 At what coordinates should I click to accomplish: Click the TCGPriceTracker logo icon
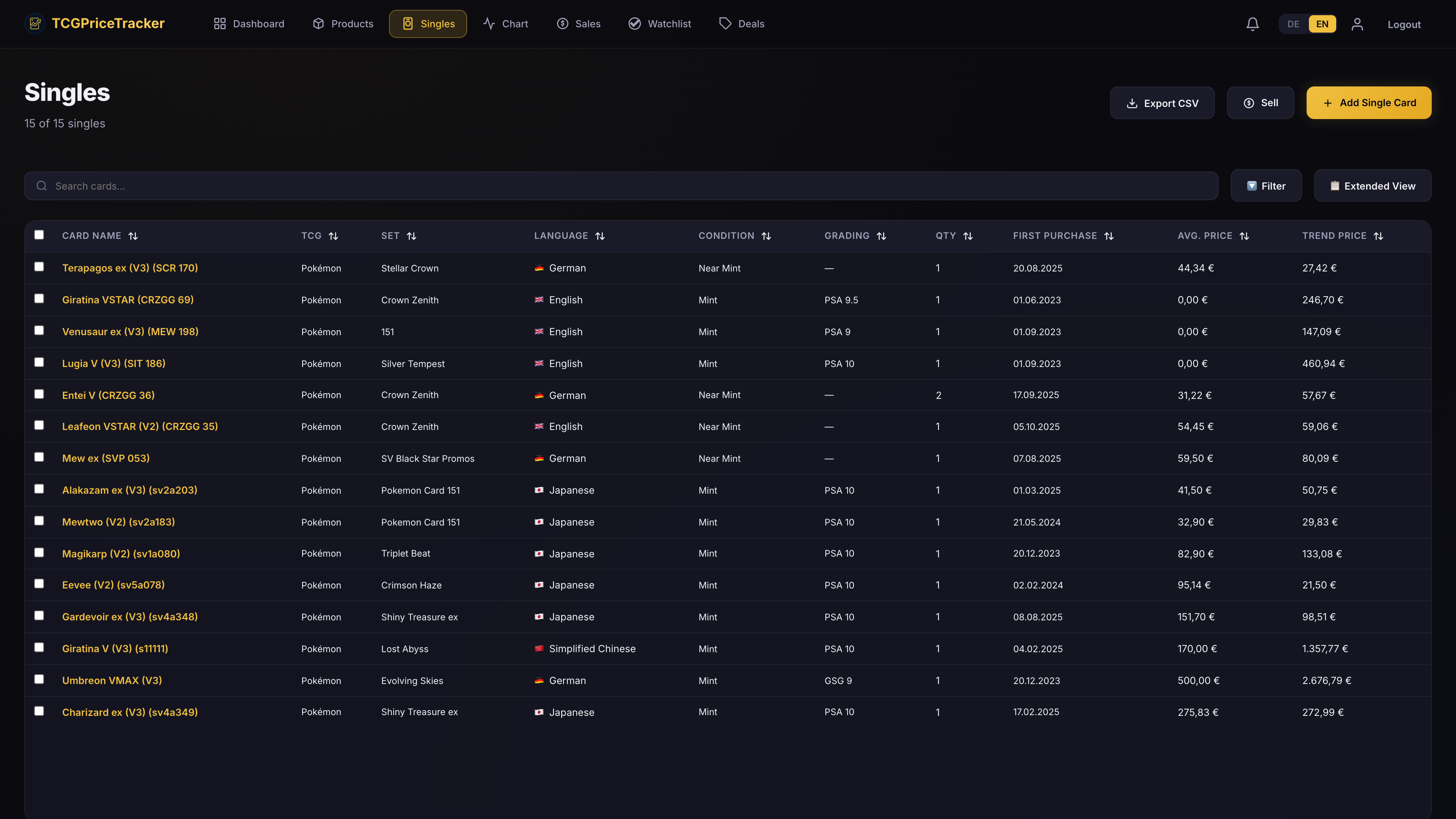click(x=35, y=23)
